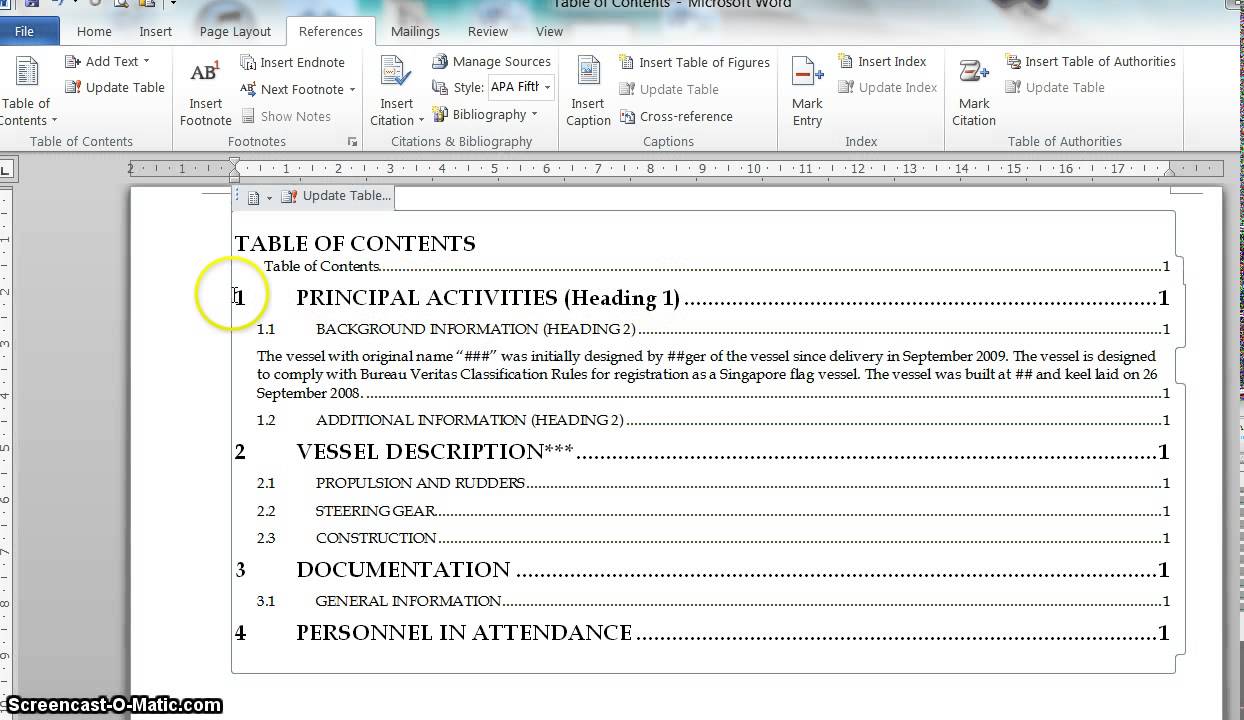Switch to the View tab
Image resolution: width=1244 pixels, height=720 pixels.
tap(549, 32)
